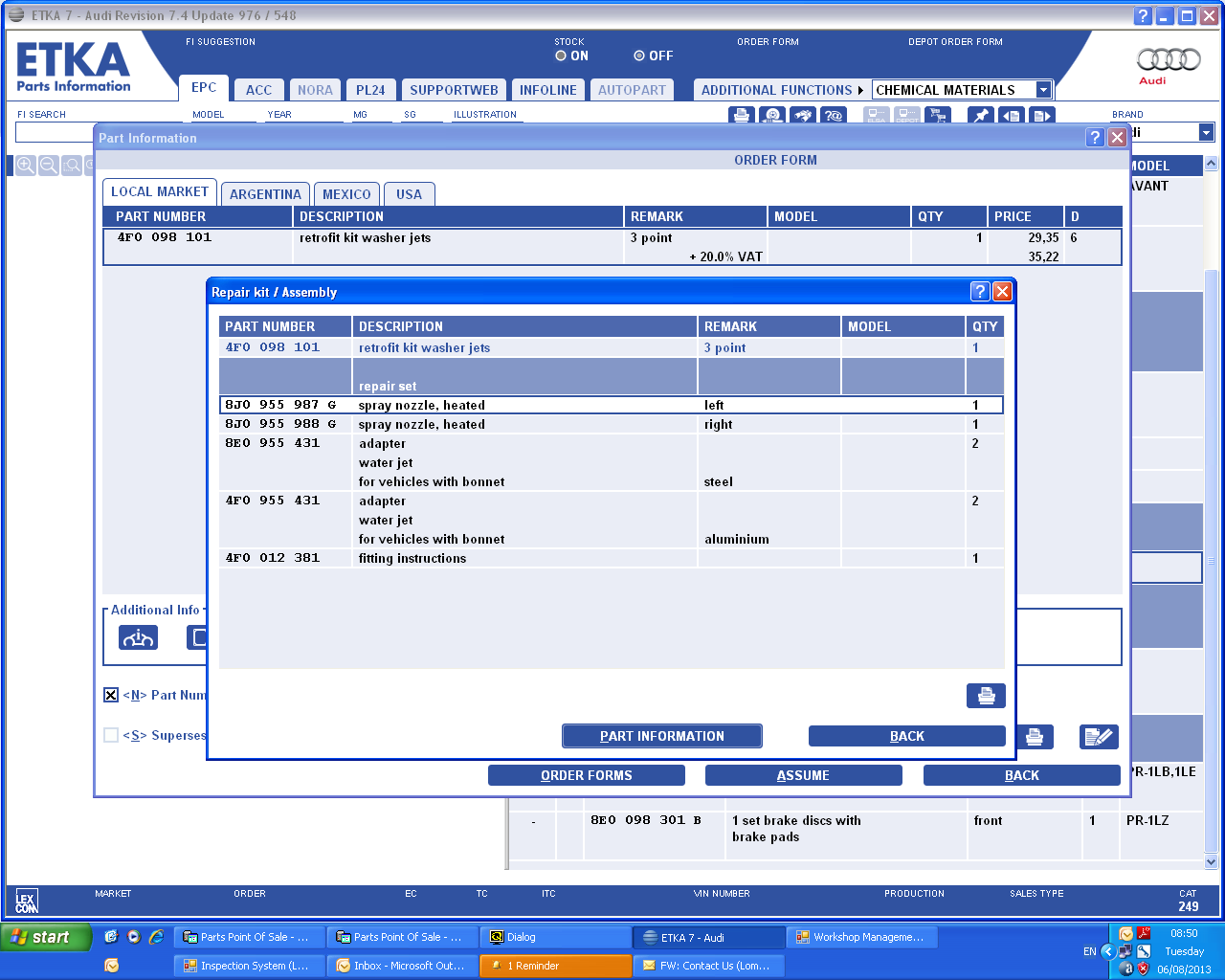Switch to the Argentina market tab
This screenshot has height=980, width=1225.
tap(265, 194)
